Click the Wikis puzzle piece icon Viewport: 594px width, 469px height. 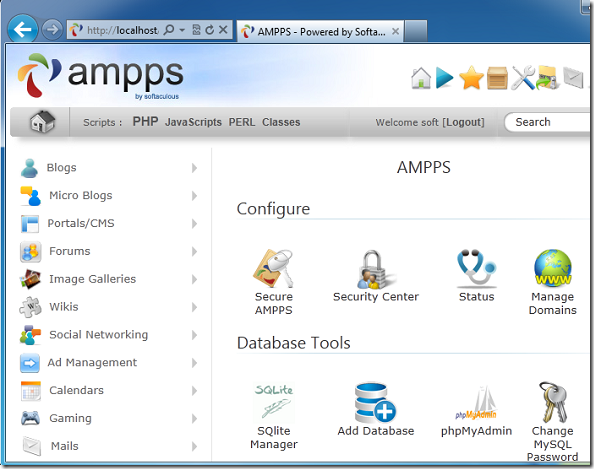(x=30, y=307)
